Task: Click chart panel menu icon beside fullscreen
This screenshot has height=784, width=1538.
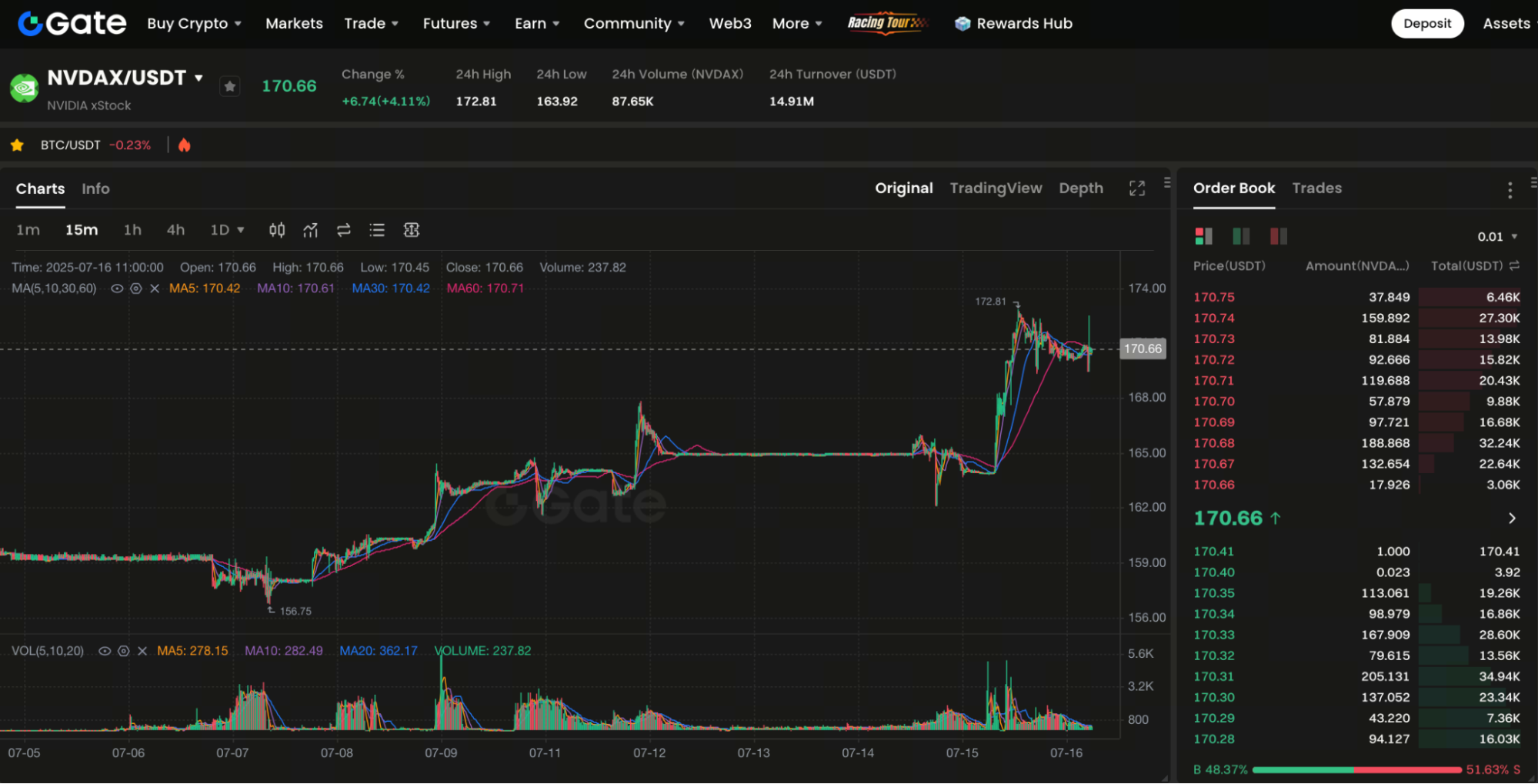Action: pos(1167,183)
